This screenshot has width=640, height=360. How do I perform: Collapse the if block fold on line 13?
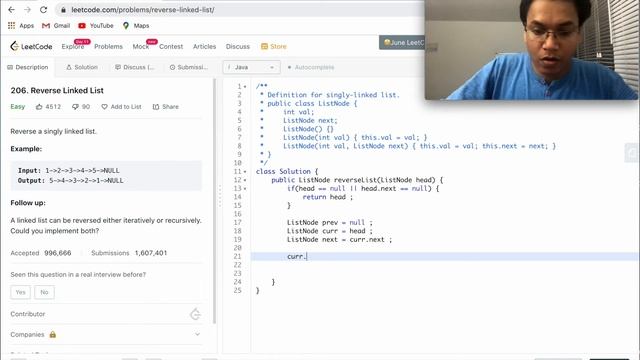[245, 189]
